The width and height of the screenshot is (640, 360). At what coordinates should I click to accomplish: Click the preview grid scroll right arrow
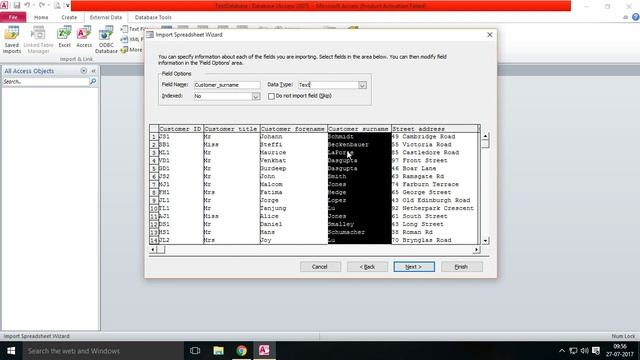(x=476, y=249)
